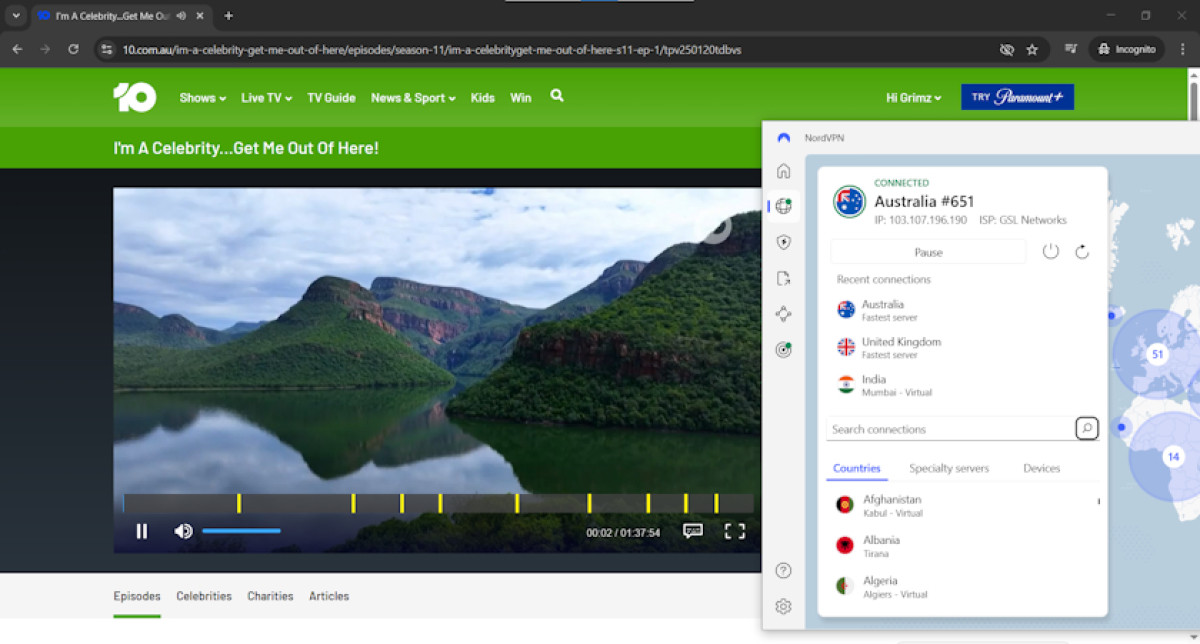Click the Pause VPN connection button
This screenshot has height=644, width=1200.
(928, 252)
